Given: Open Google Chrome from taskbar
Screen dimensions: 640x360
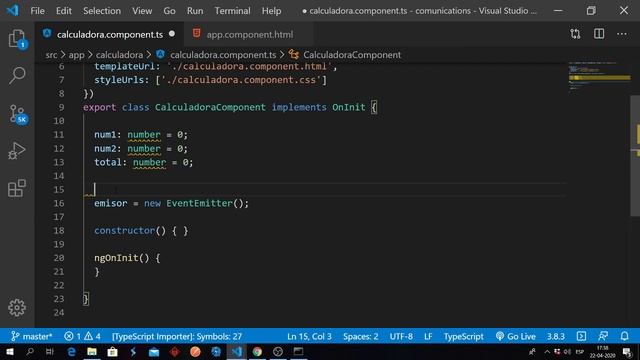Looking at the screenshot, I should click(x=257, y=351).
